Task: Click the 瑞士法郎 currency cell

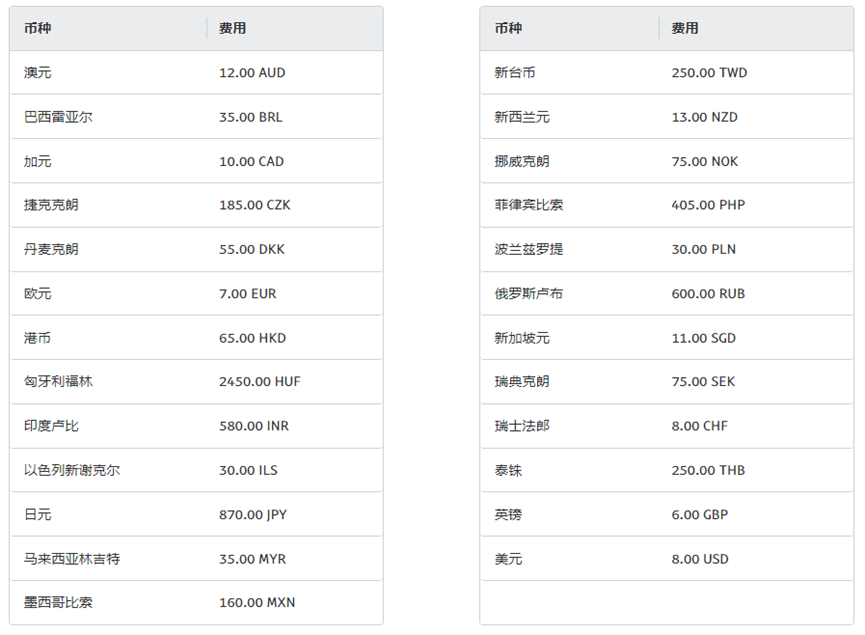Action: 522,425
